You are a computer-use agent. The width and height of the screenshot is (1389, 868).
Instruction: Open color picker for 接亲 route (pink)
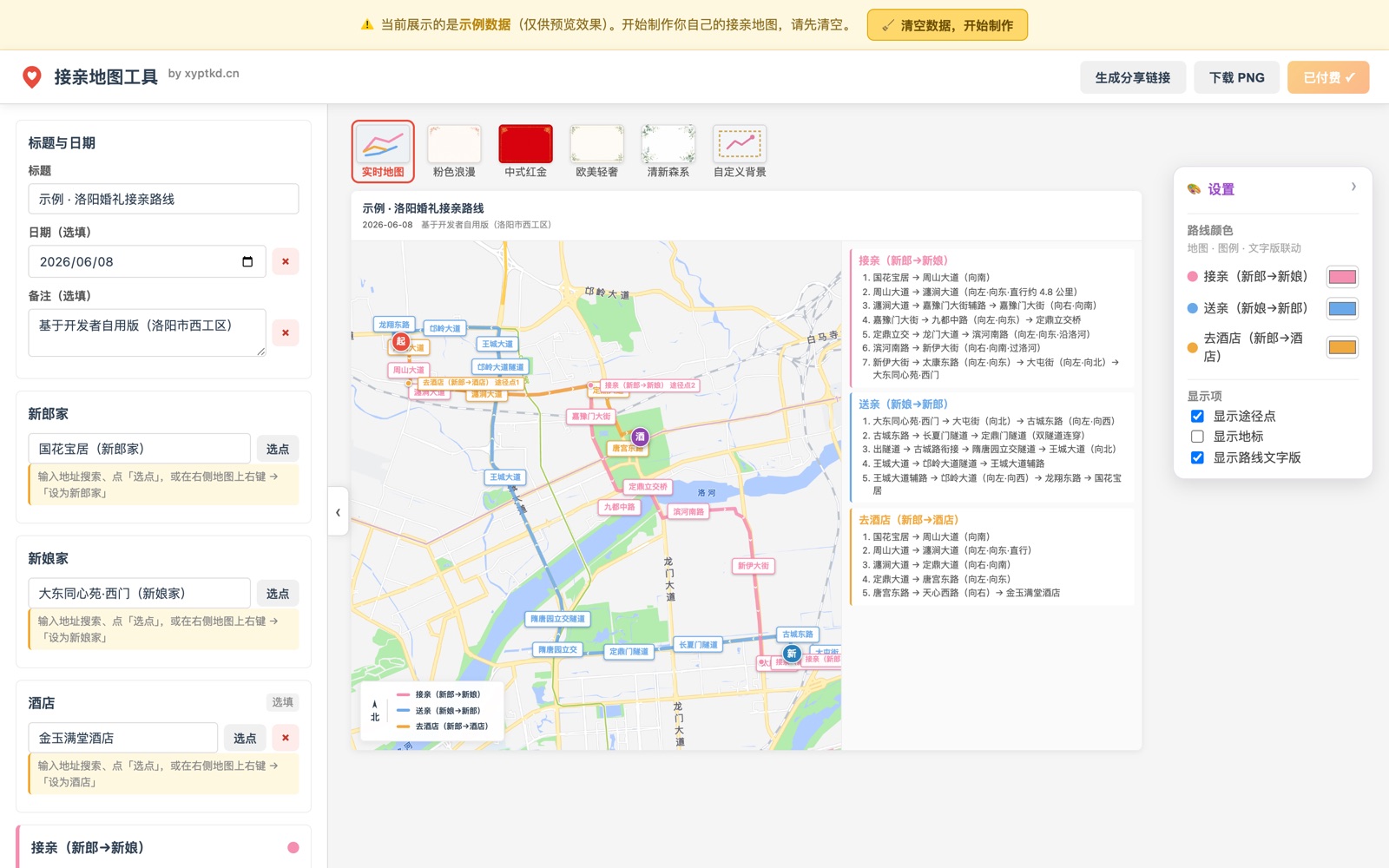click(1342, 277)
